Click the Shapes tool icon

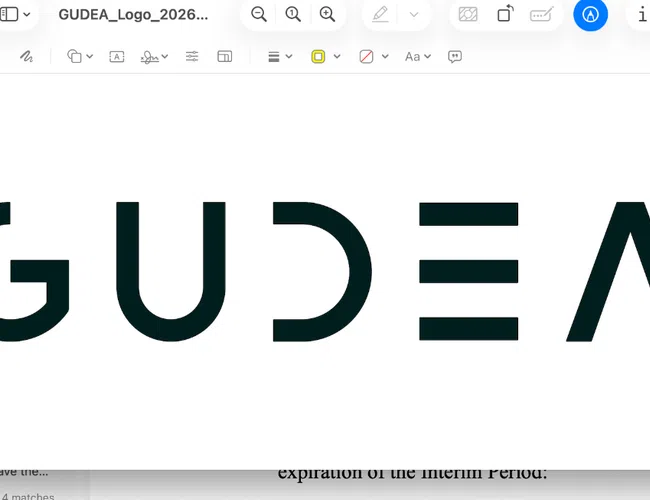(74, 56)
